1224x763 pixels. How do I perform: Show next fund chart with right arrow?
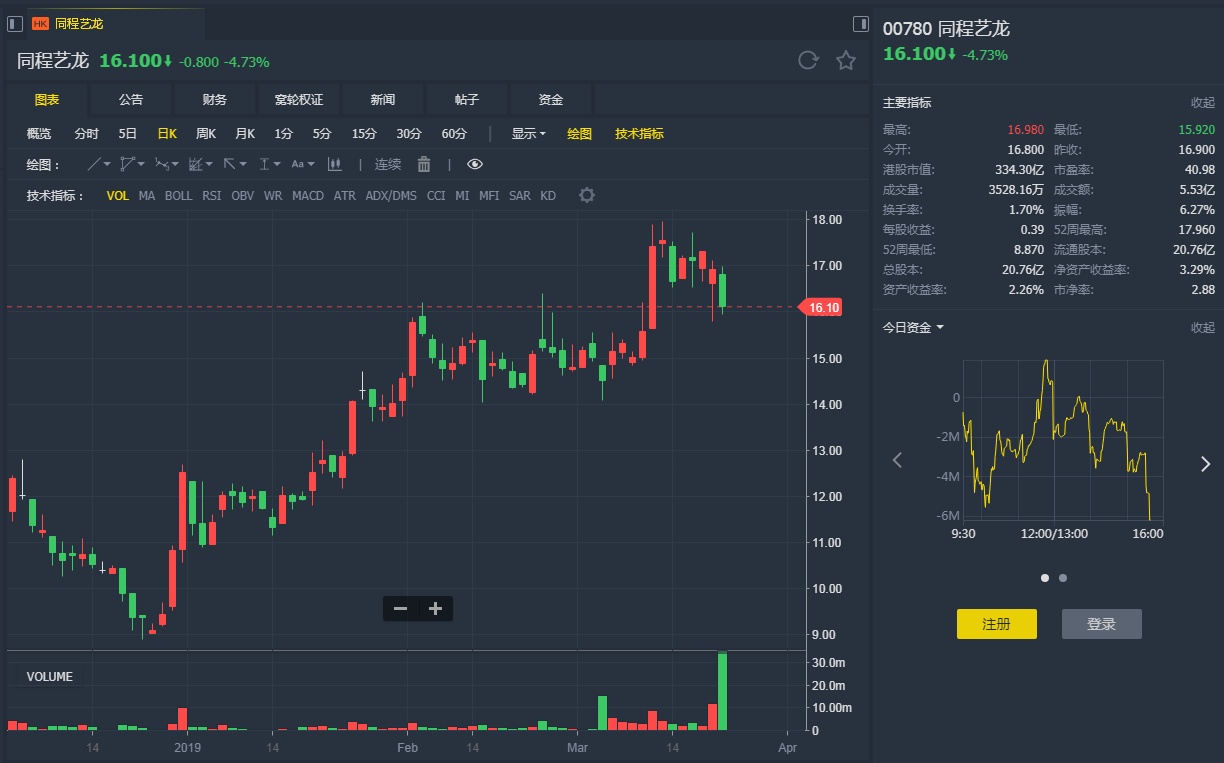[1205, 462]
